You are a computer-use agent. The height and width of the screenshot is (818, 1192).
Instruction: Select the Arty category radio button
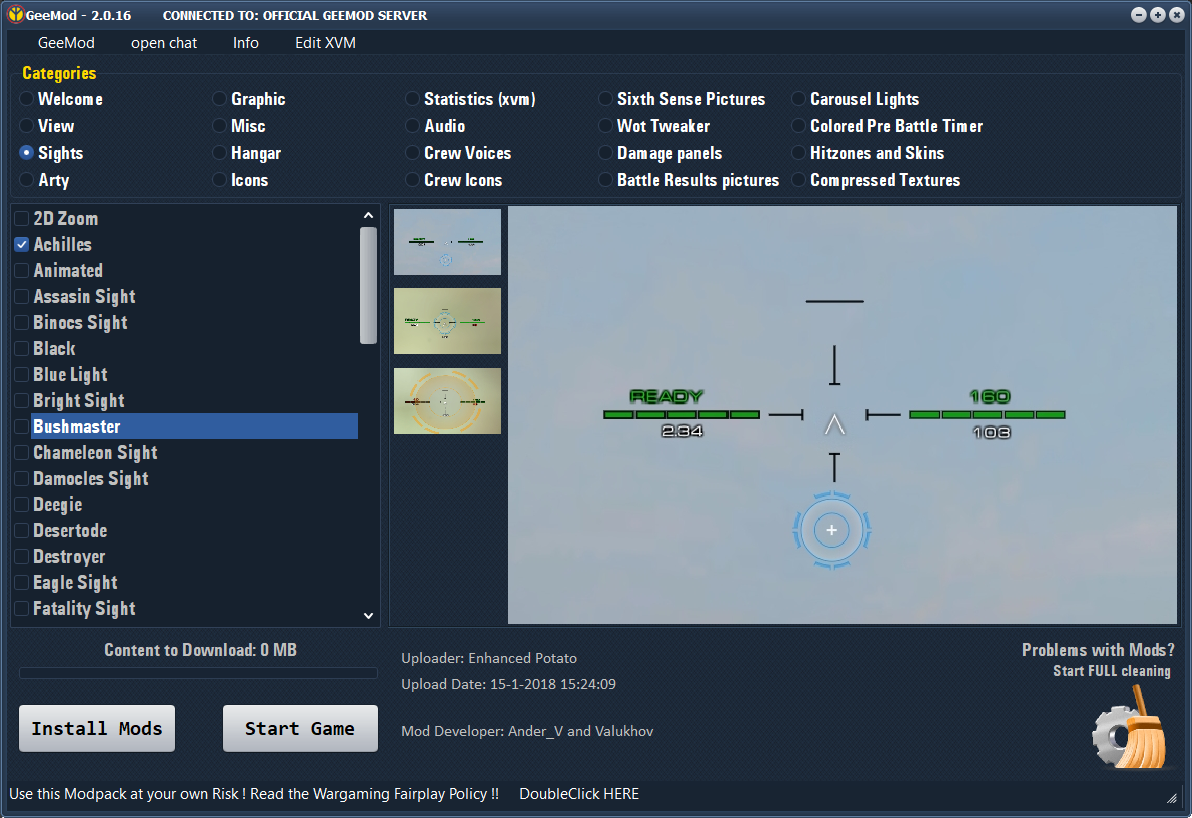(x=27, y=180)
